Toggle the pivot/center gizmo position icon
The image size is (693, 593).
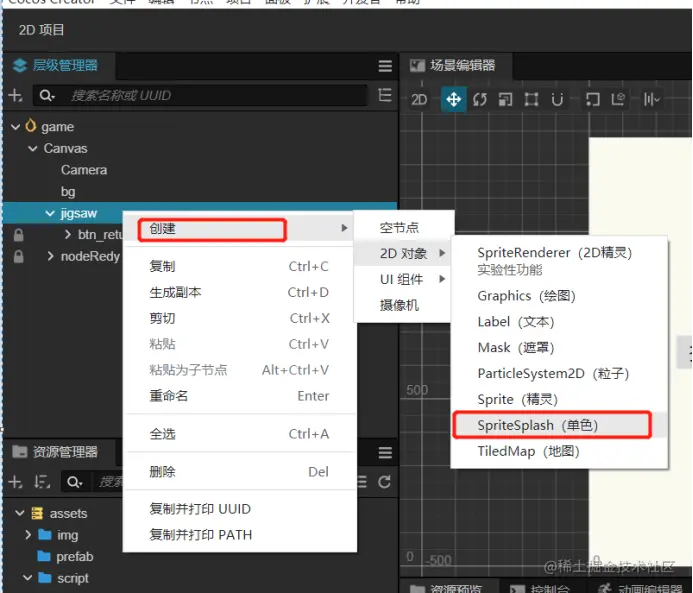tap(592, 99)
